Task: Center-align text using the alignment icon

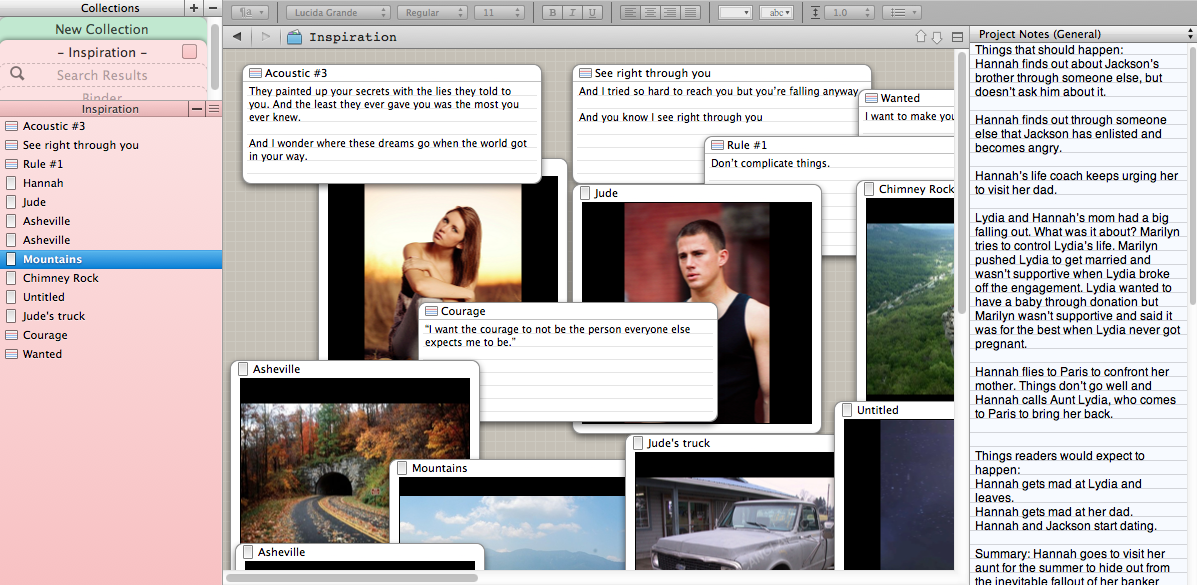Action: point(648,13)
